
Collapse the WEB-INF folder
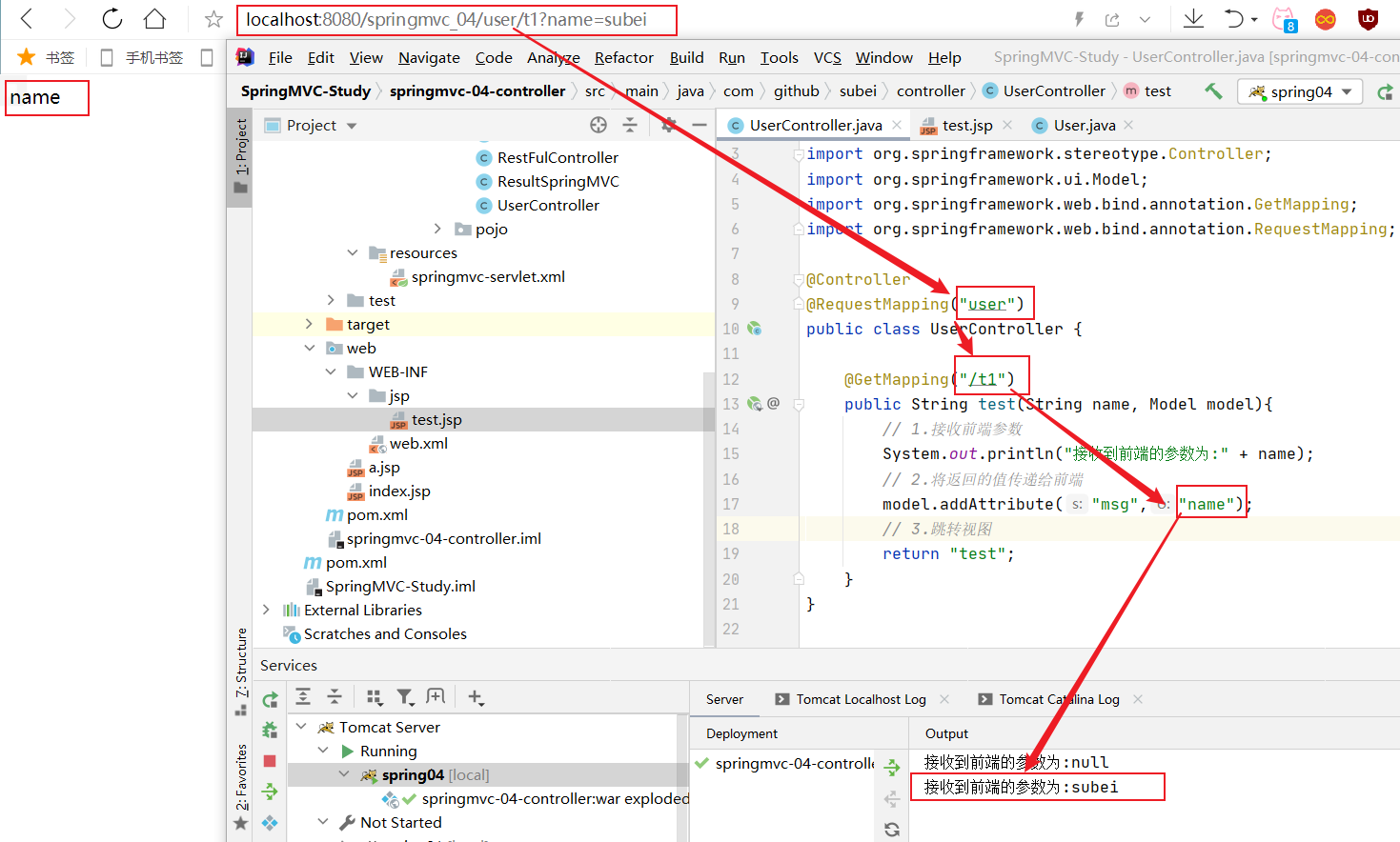331,371
